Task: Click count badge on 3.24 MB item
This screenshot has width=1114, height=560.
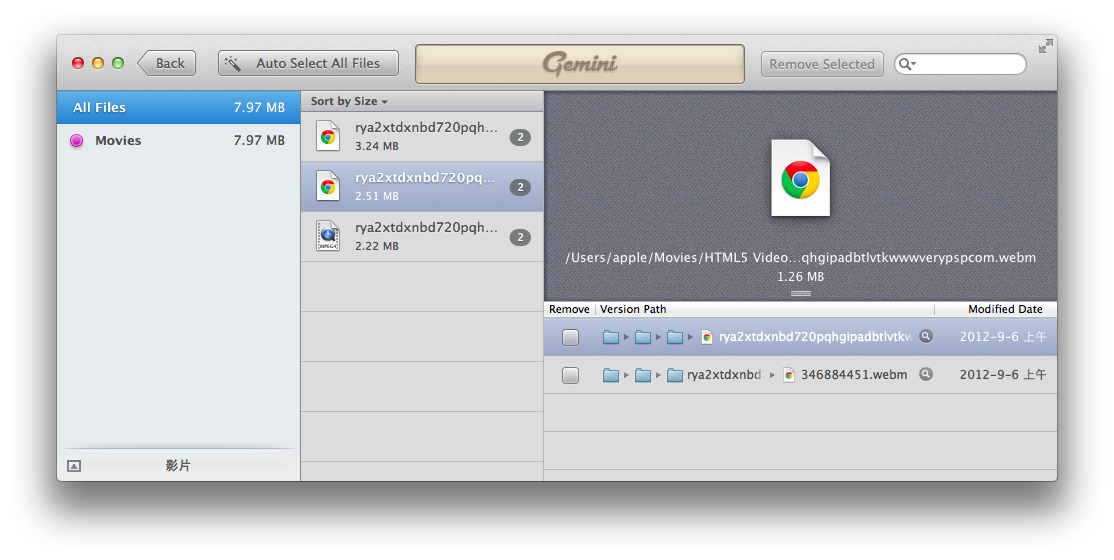Action: (520, 137)
